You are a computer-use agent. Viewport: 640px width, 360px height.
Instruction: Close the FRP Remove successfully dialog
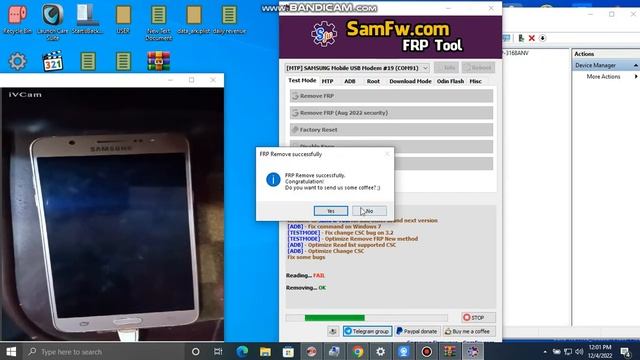(x=387, y=154)
